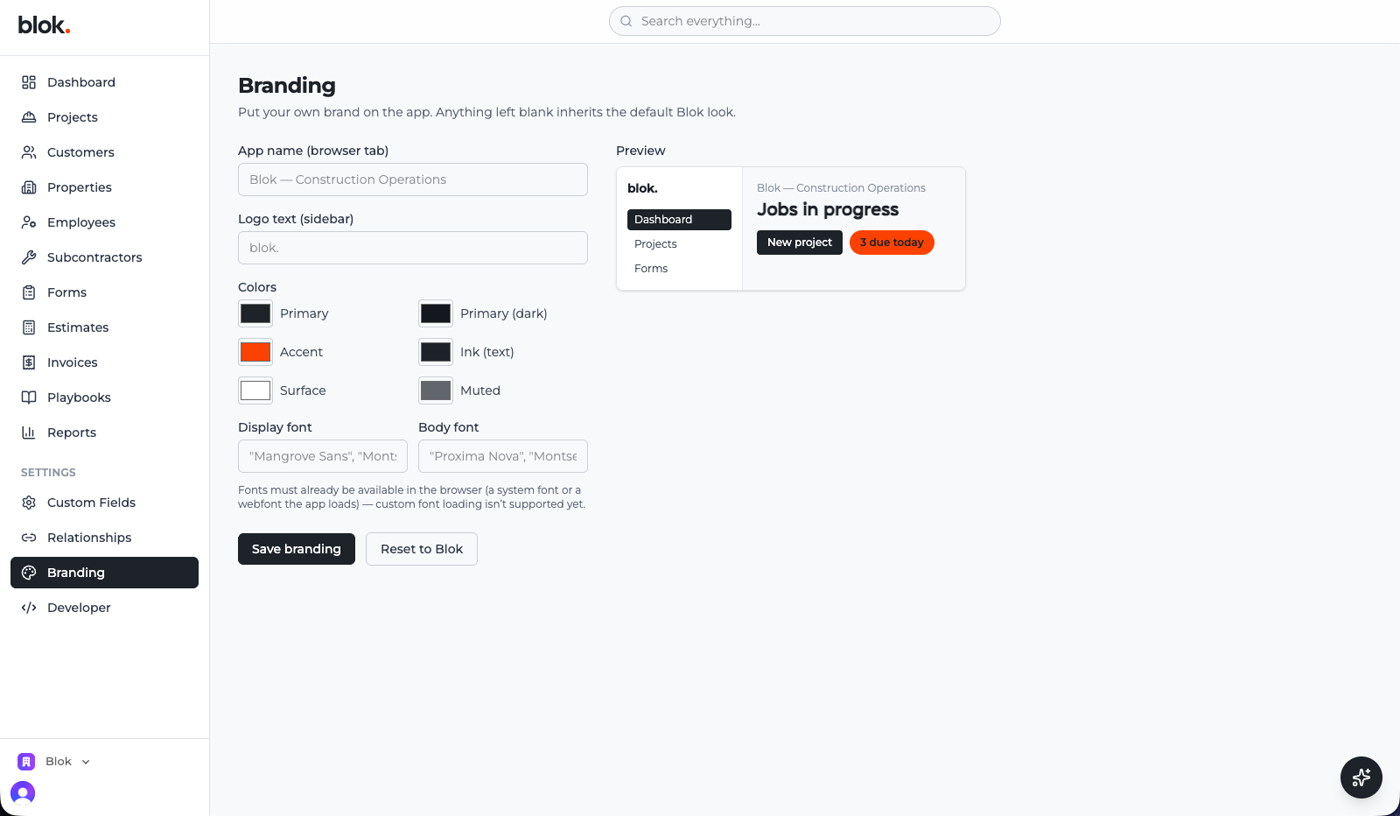Open Reports from the sidebar

[104, 432]
